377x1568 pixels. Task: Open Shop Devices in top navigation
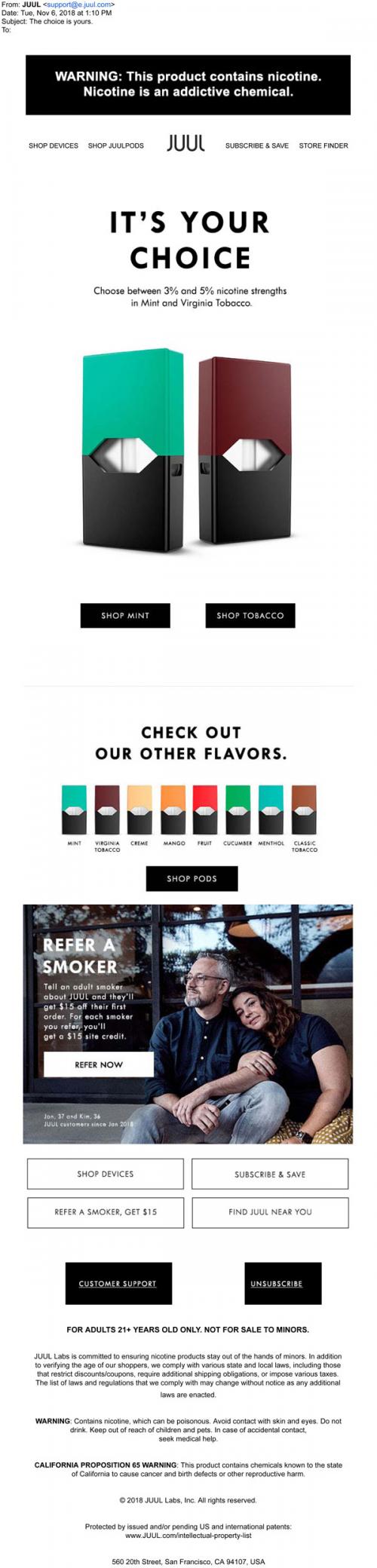[x=54, y=145]
